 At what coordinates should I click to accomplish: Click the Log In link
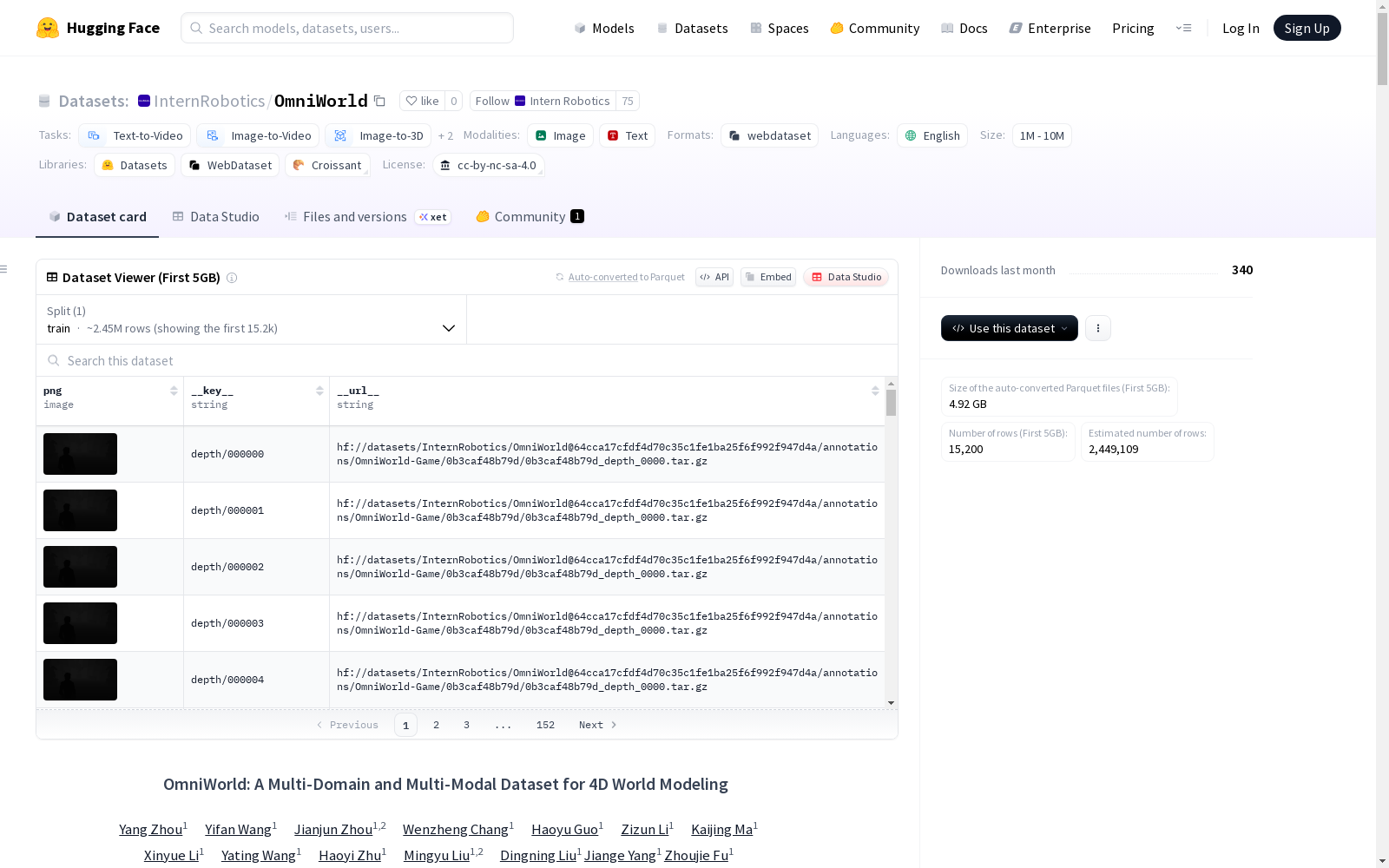point(1241,28)
